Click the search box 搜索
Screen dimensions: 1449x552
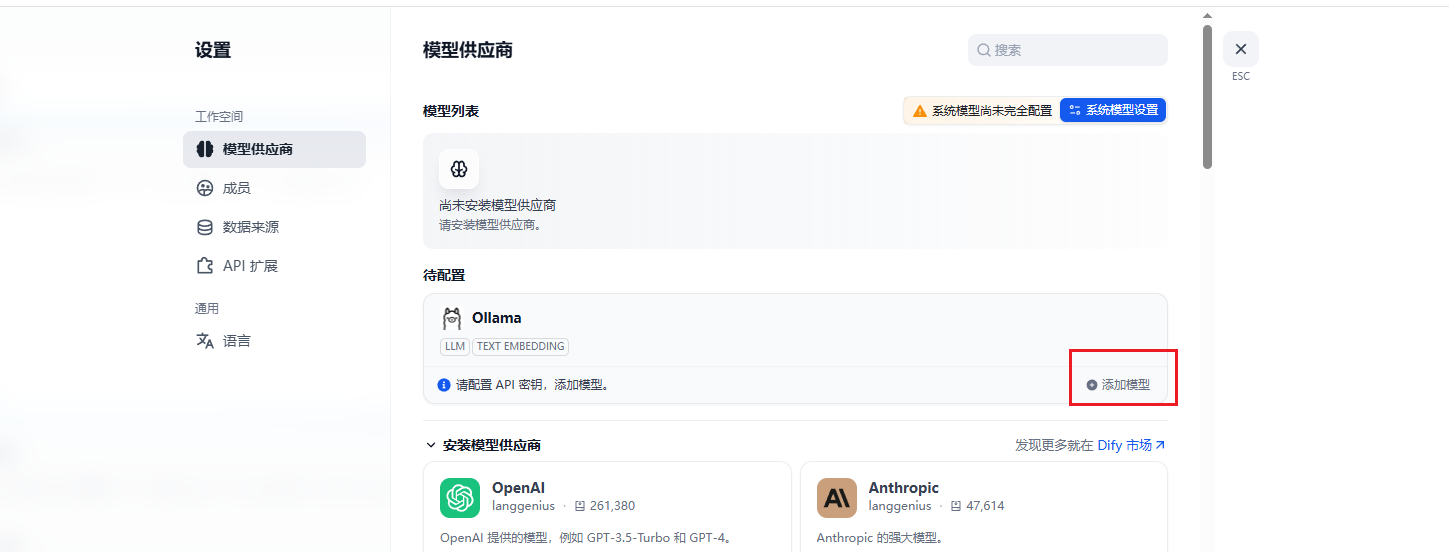point(1067,50)
